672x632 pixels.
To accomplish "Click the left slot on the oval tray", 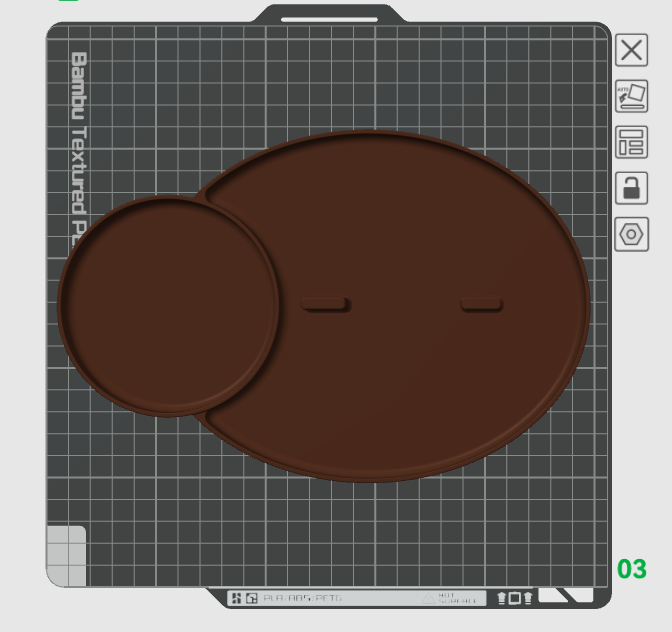I will click(x=326, y=305).
